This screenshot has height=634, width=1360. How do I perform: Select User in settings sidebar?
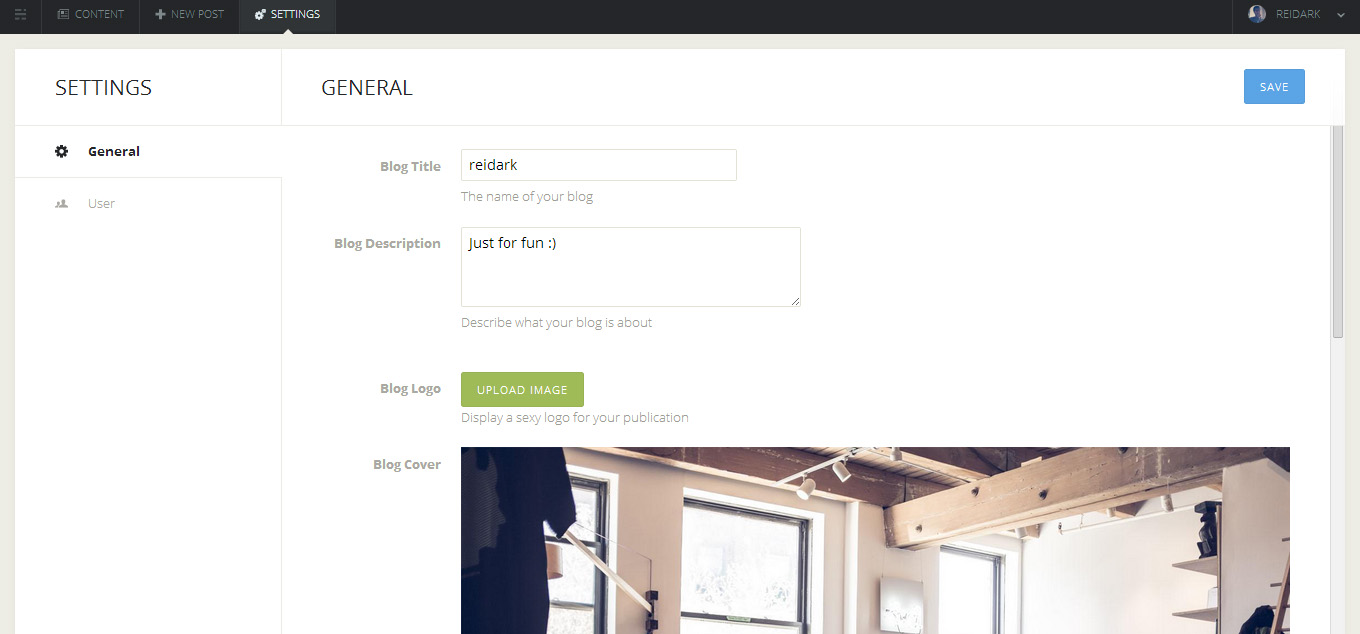(148, 204)
